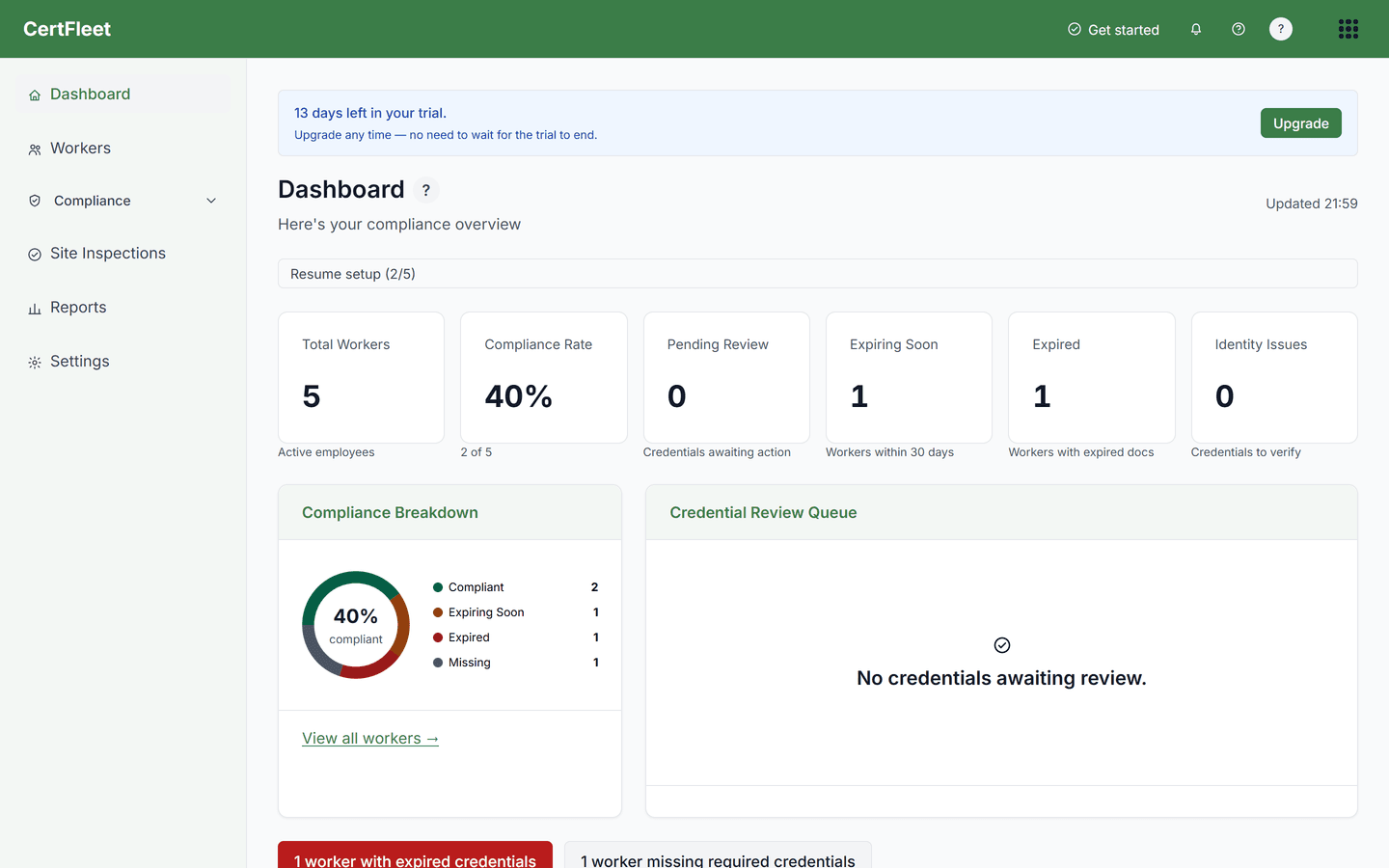
Task: Click the Settings gear icon in sidebar
Action: click(x=35, y=363)
